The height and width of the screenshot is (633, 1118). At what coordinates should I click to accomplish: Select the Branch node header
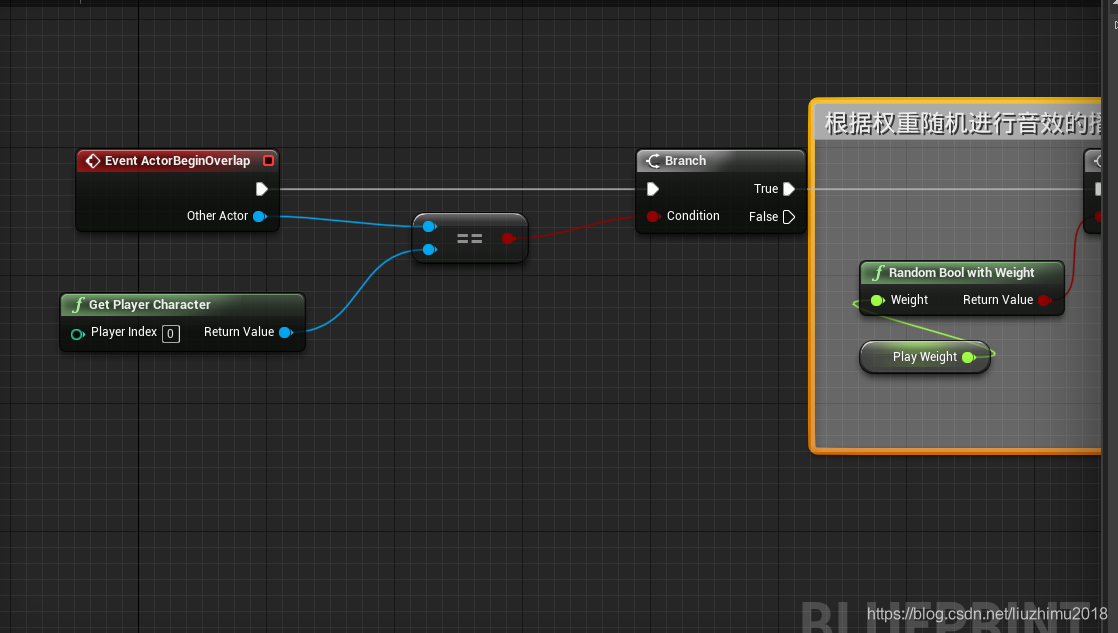click(720, 161)
